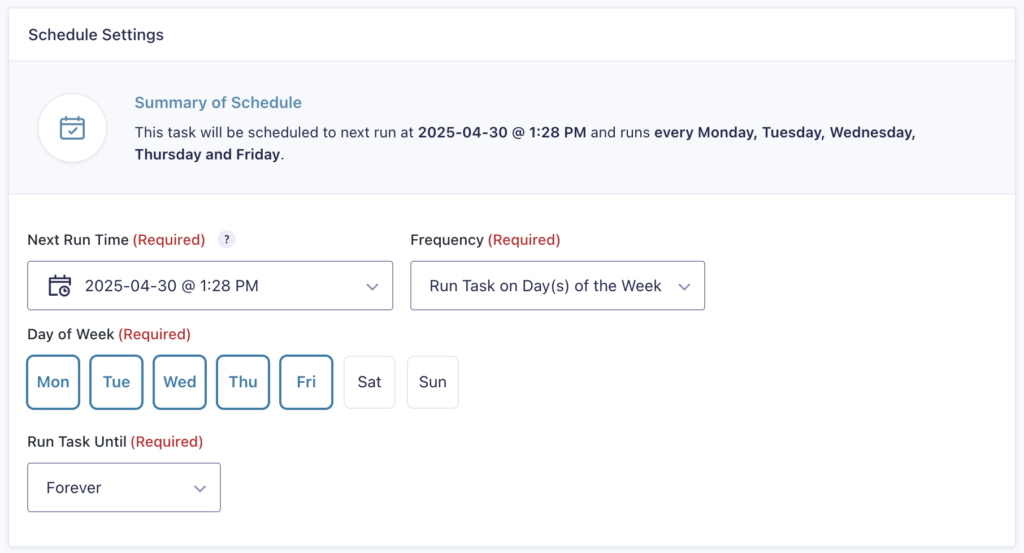1024x553 pixels.
Task: Click the Summary of Schedule heading
Action: 218,103
